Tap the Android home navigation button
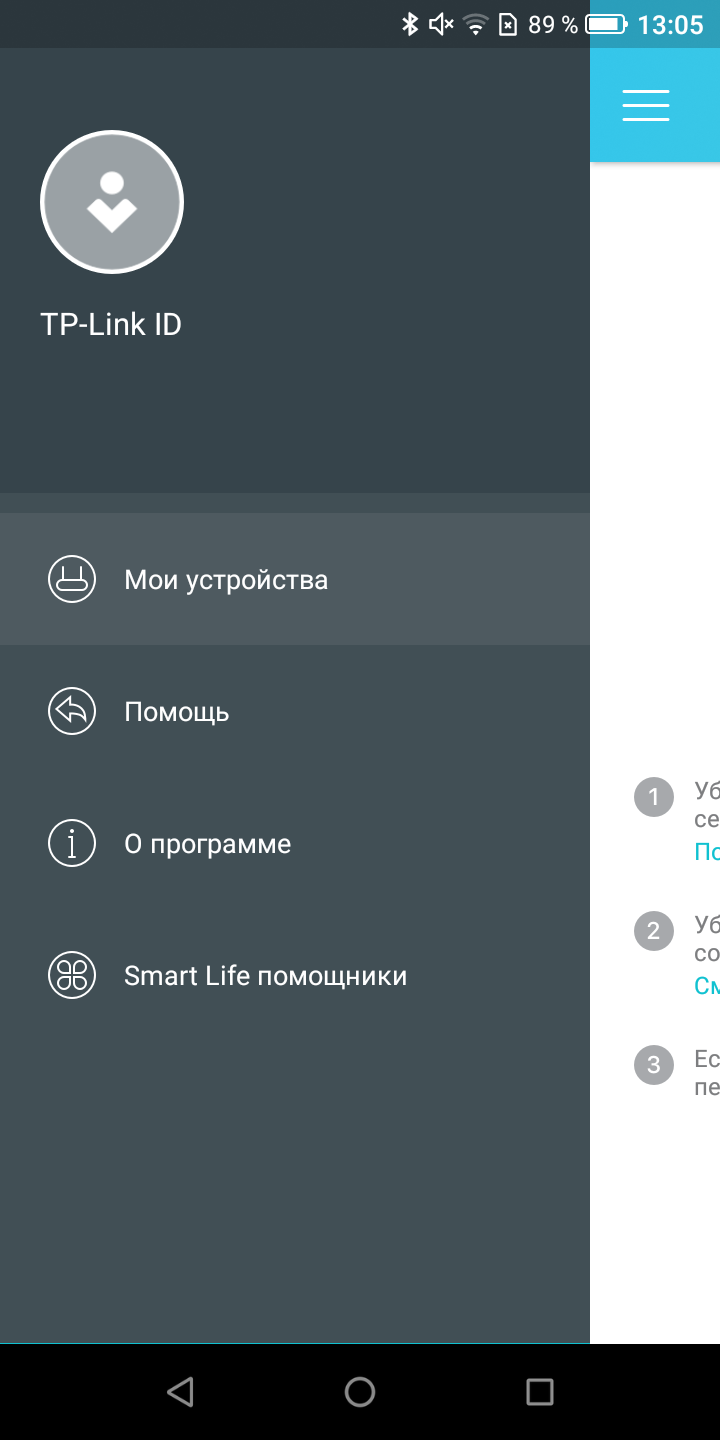This screenshot has width=720, height=1440. (360, 1391)
